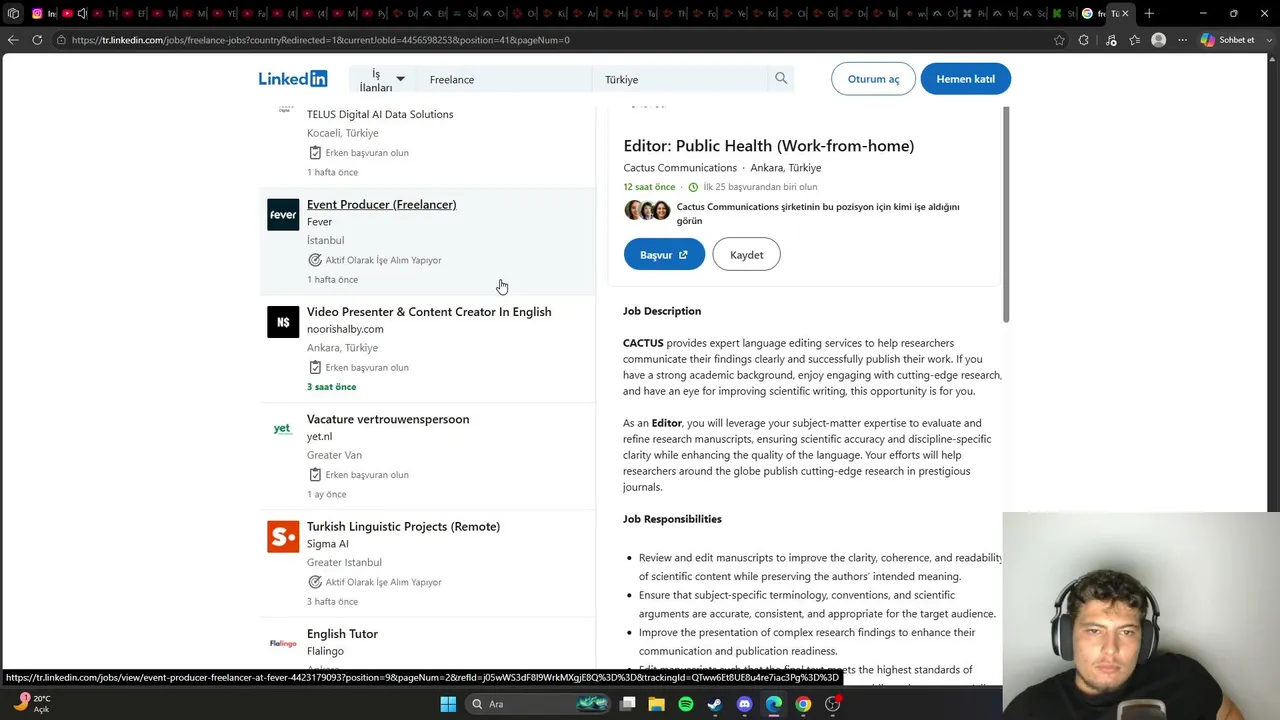Screen dimensions: 1280x720
Task: Click the address bar URL
Action: 321,40
